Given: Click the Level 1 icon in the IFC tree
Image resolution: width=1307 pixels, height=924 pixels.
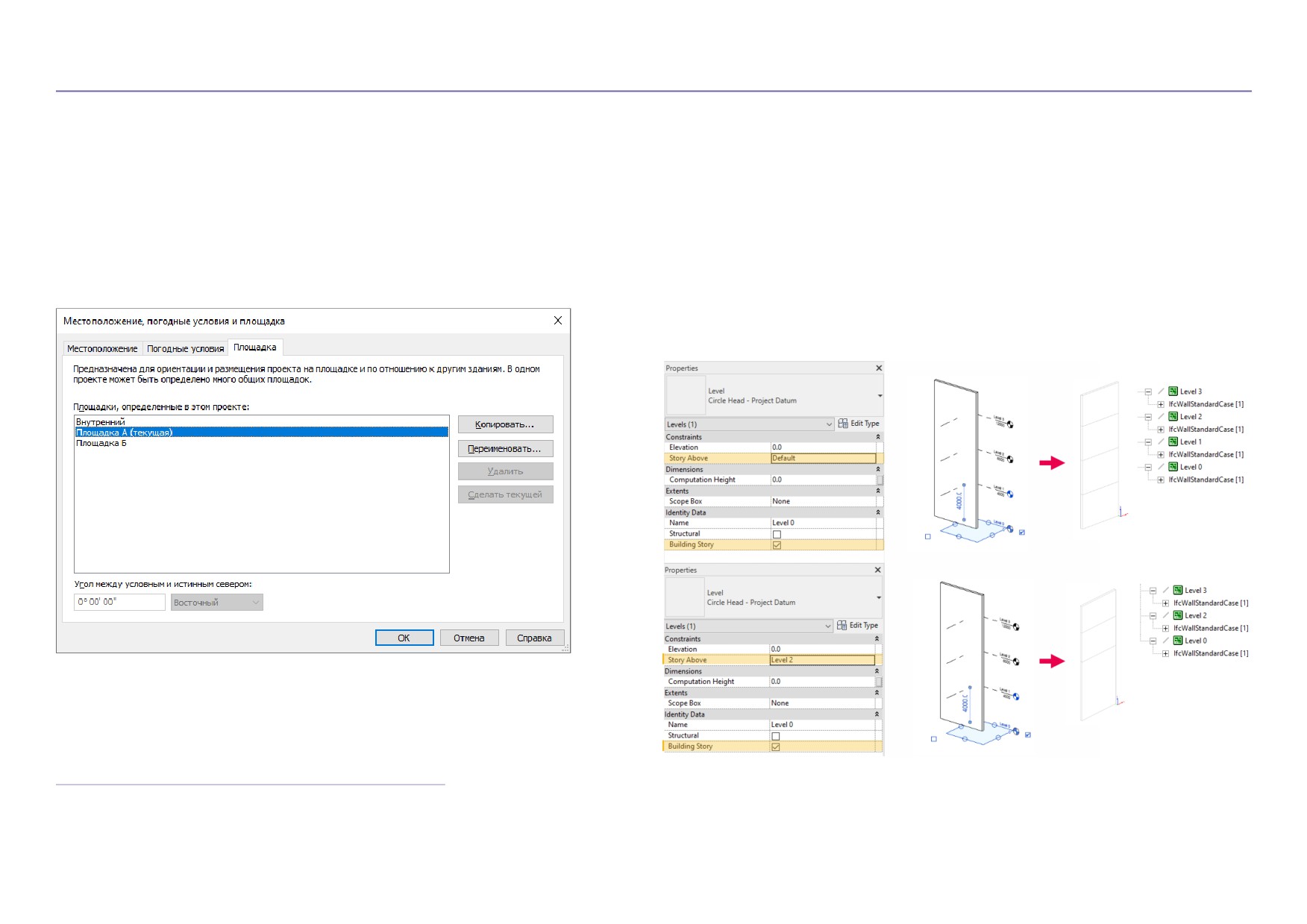Looking at the screenshot, I should pos(1173,442).
